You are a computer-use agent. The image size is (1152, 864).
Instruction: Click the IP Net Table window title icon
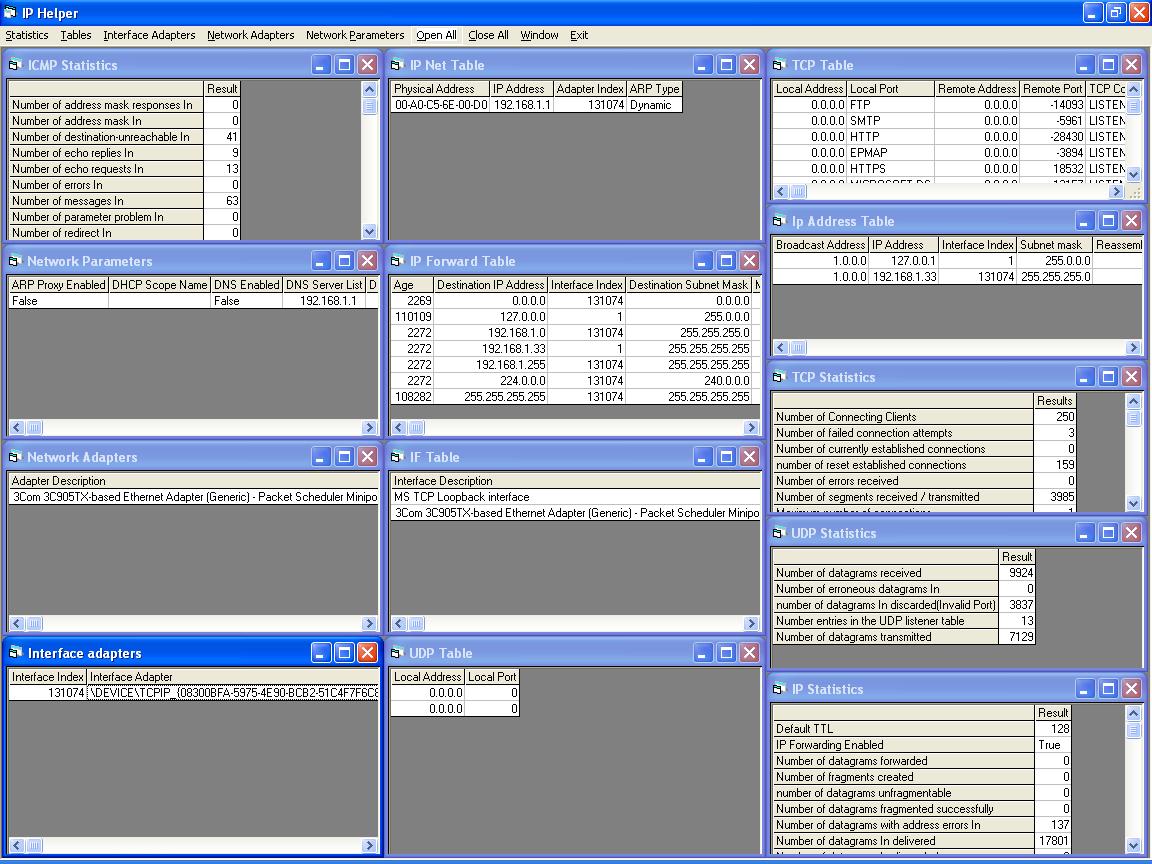(397, 65)
